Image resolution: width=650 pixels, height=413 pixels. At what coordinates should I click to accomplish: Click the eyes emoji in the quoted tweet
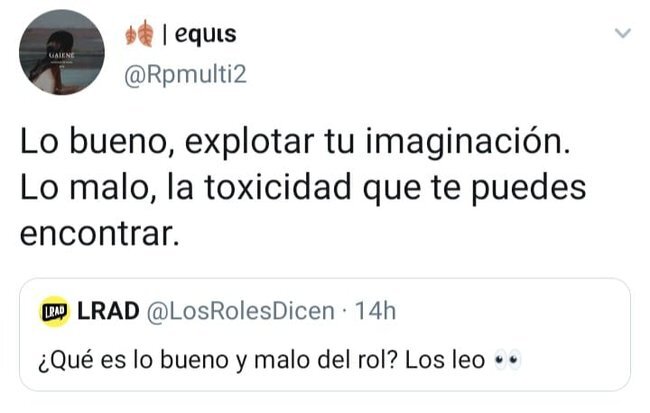pos(508,360)
